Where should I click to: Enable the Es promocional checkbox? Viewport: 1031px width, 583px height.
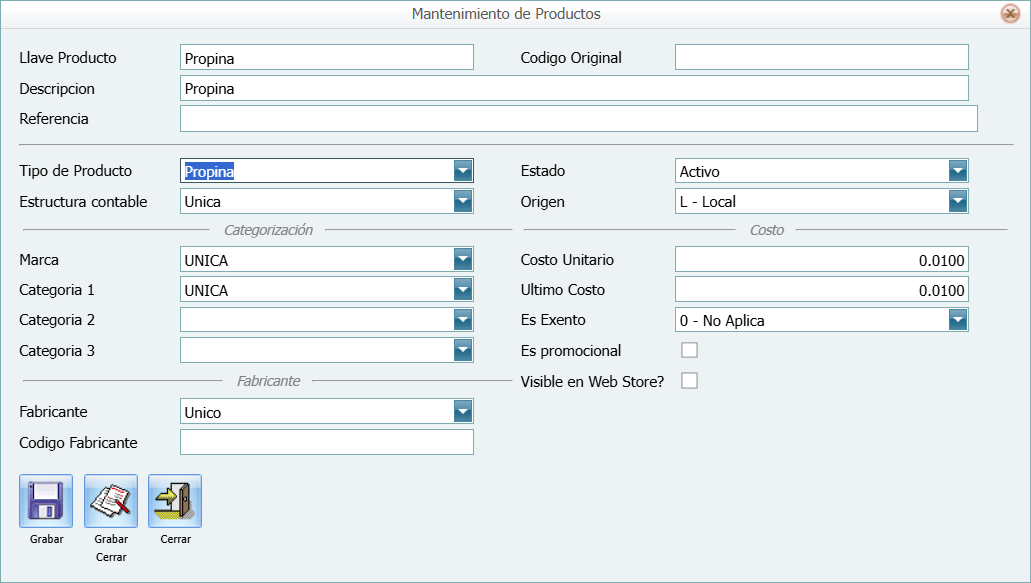[689, 350]
